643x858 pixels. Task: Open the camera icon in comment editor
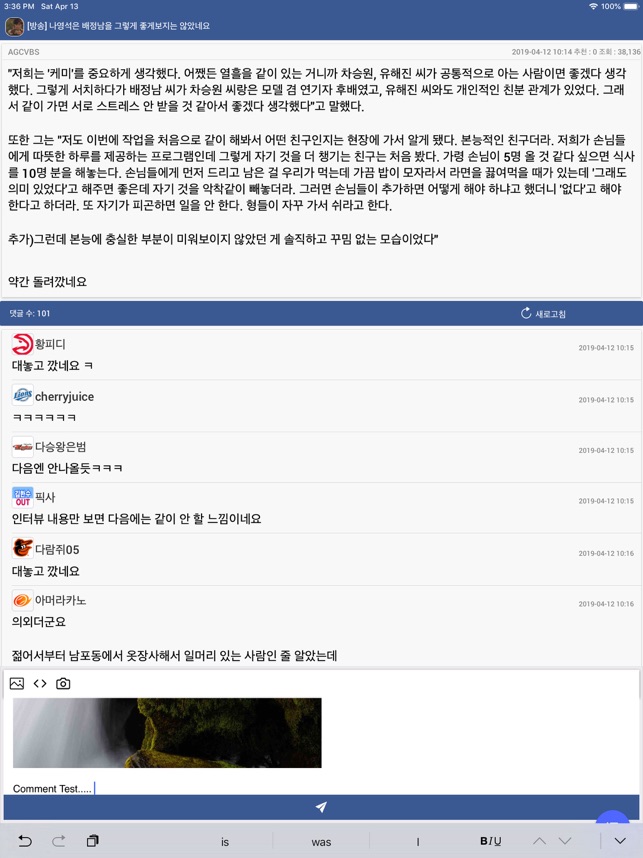pyautogui.click(x=63, y=683)
